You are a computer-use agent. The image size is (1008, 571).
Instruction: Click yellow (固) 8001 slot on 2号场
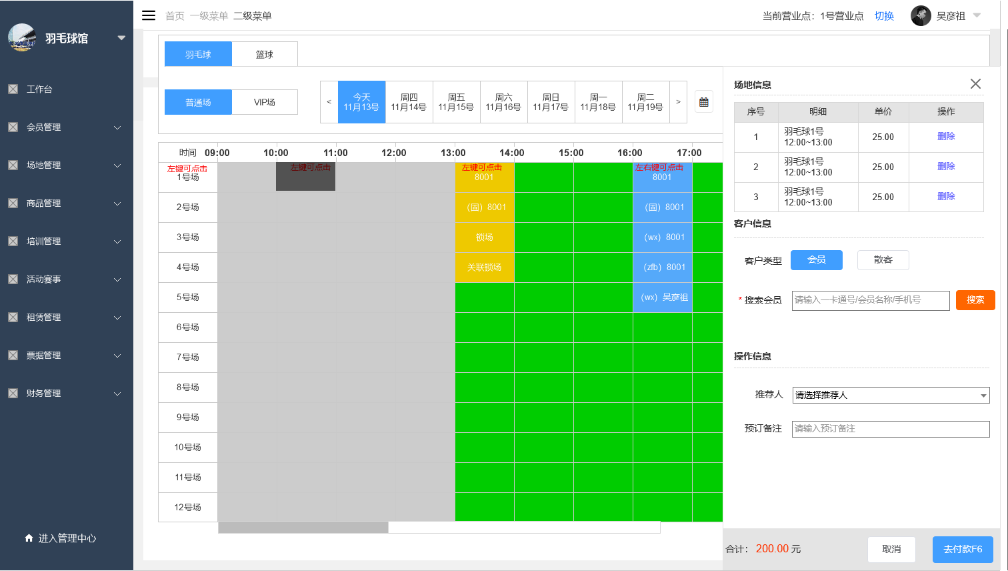485,207
